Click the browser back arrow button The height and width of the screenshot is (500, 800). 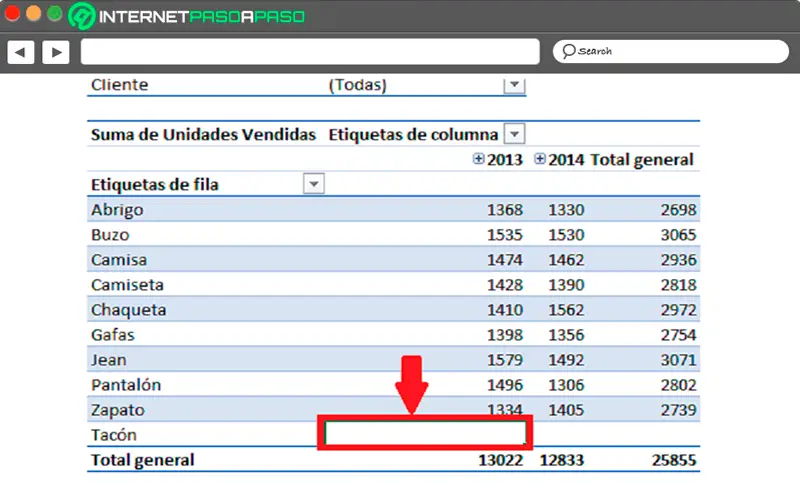pos(20,52)
